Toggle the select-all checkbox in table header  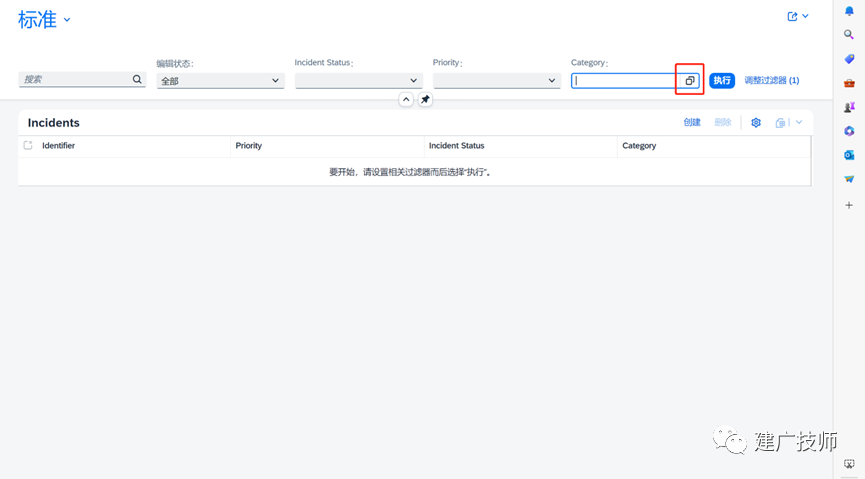coord(28,146)
